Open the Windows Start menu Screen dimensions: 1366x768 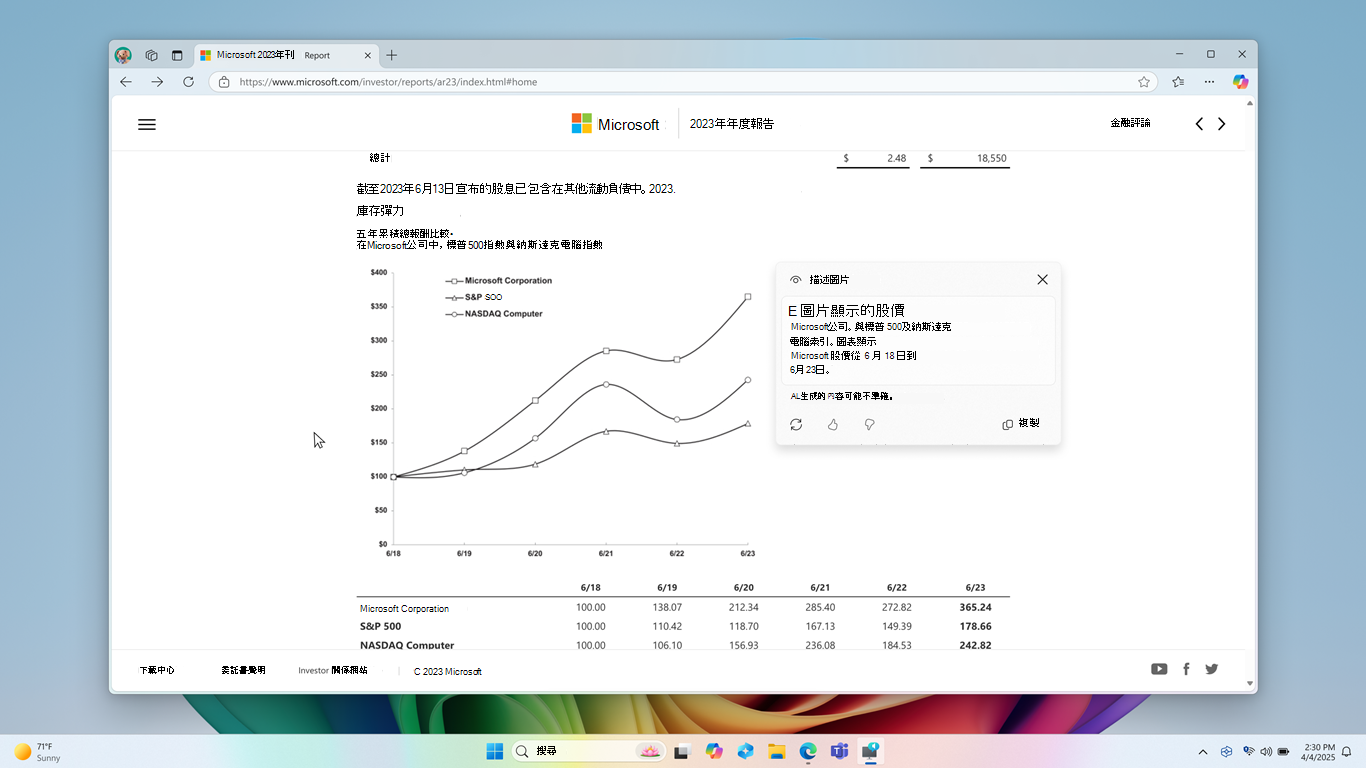tap(495, 751)
